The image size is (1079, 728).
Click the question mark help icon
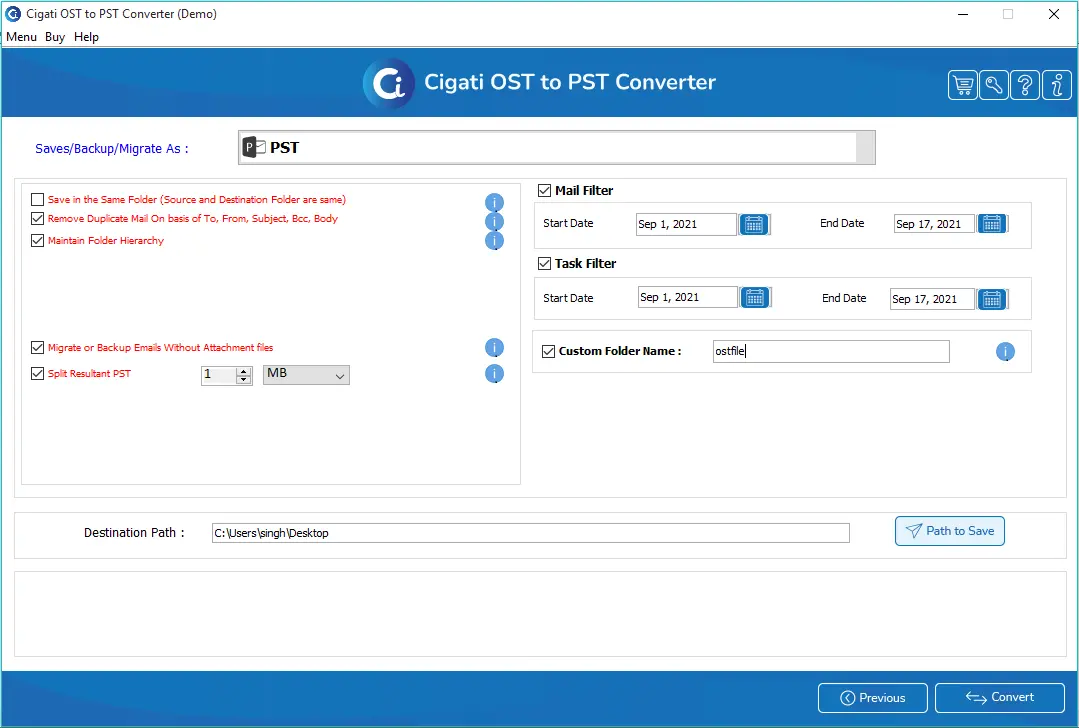pos(1025,85)
